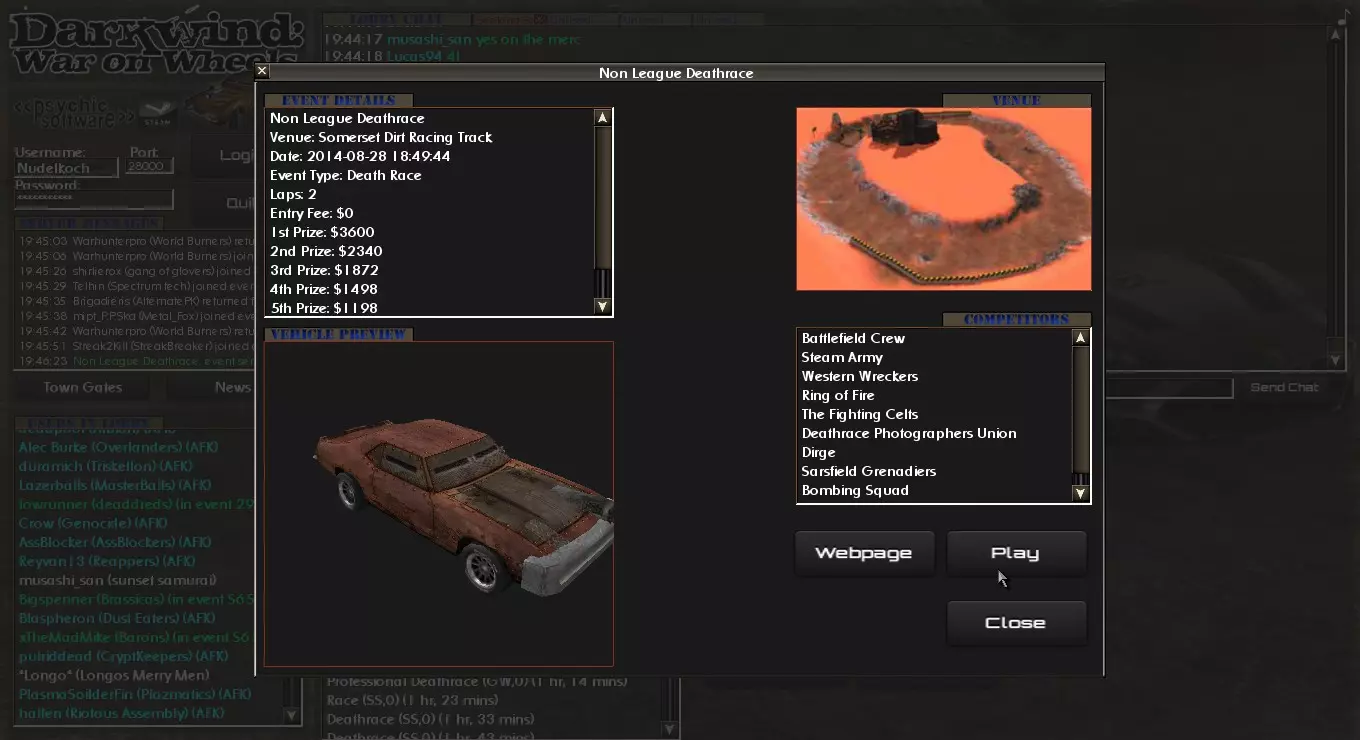Select user Crow (Genocide) in lobby list
Viewport: 1360px width, 740px height.
point(93,523)
